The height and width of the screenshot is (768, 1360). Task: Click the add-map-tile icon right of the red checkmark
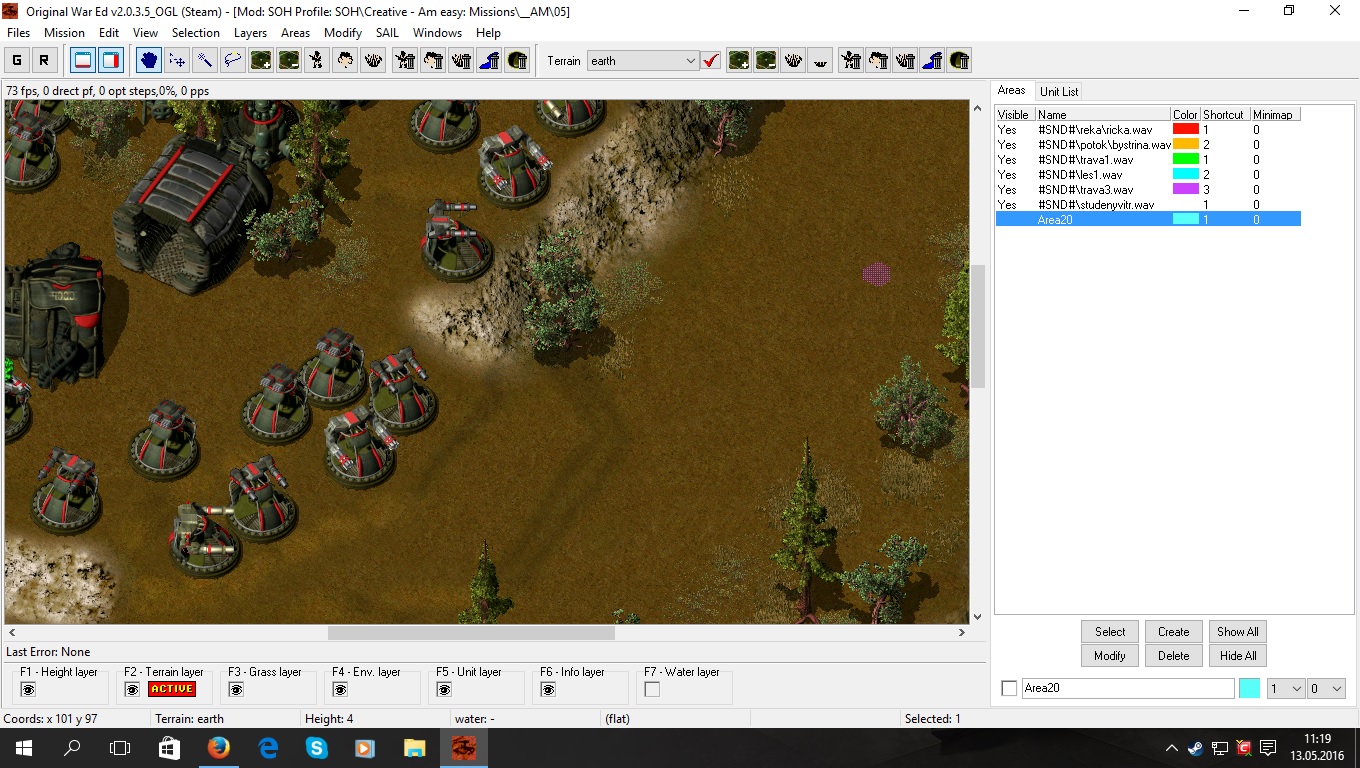coord(739,60)
